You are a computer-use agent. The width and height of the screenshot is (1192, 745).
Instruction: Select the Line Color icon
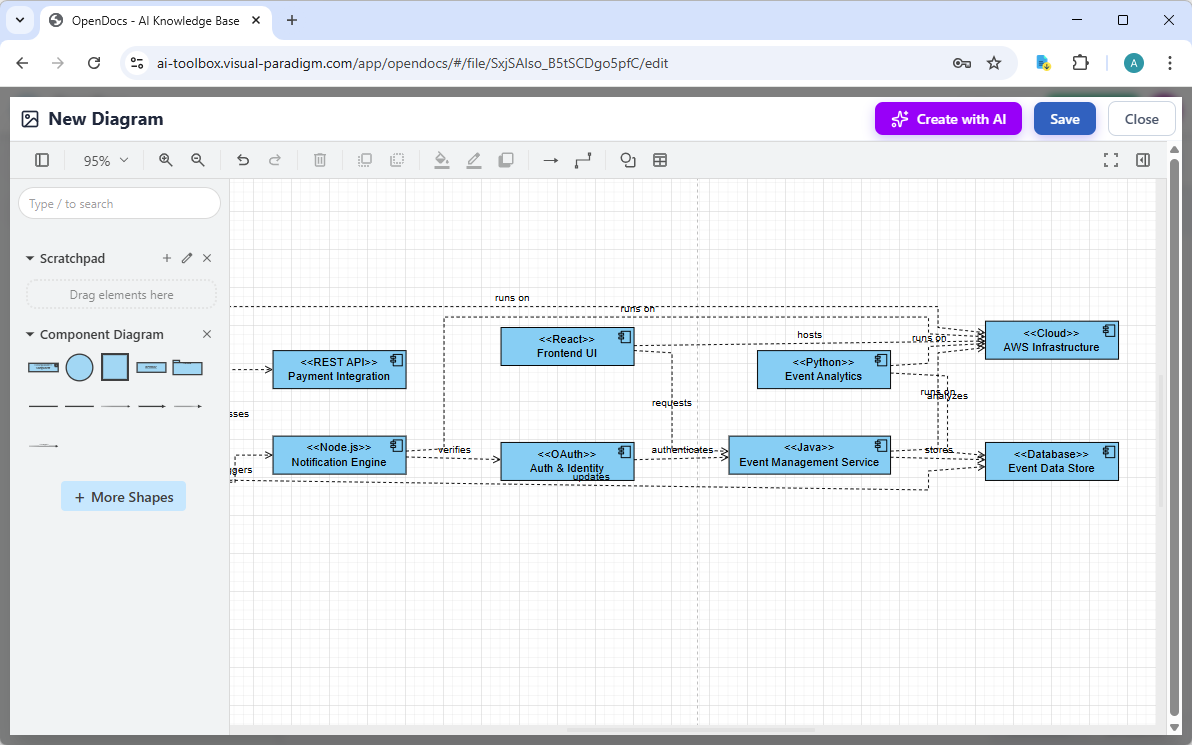pyautogui.click(x=473, y=160)
